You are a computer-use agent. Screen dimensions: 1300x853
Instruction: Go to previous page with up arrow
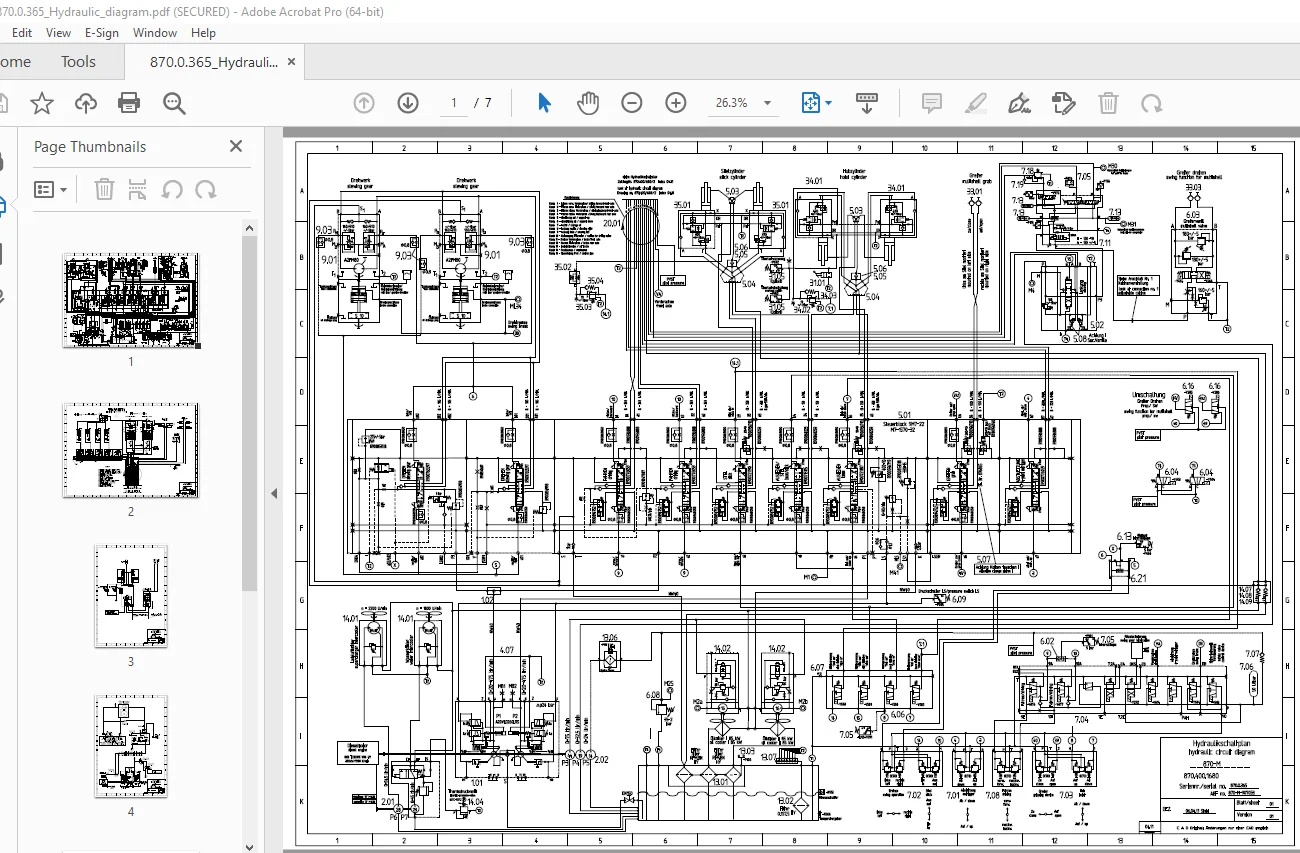(364, 102)
